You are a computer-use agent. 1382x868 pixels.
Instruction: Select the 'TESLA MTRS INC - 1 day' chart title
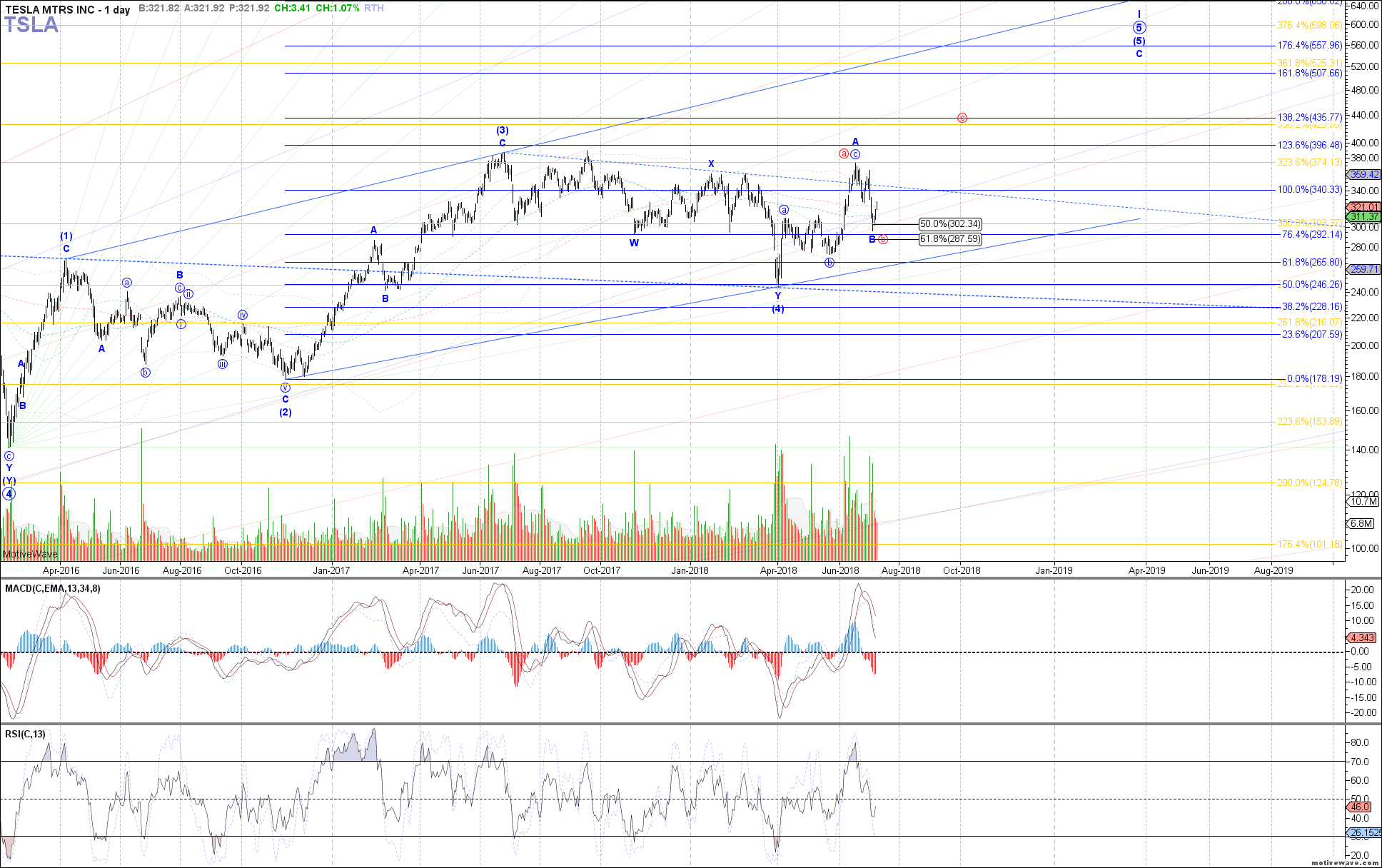tap(68, 9)
